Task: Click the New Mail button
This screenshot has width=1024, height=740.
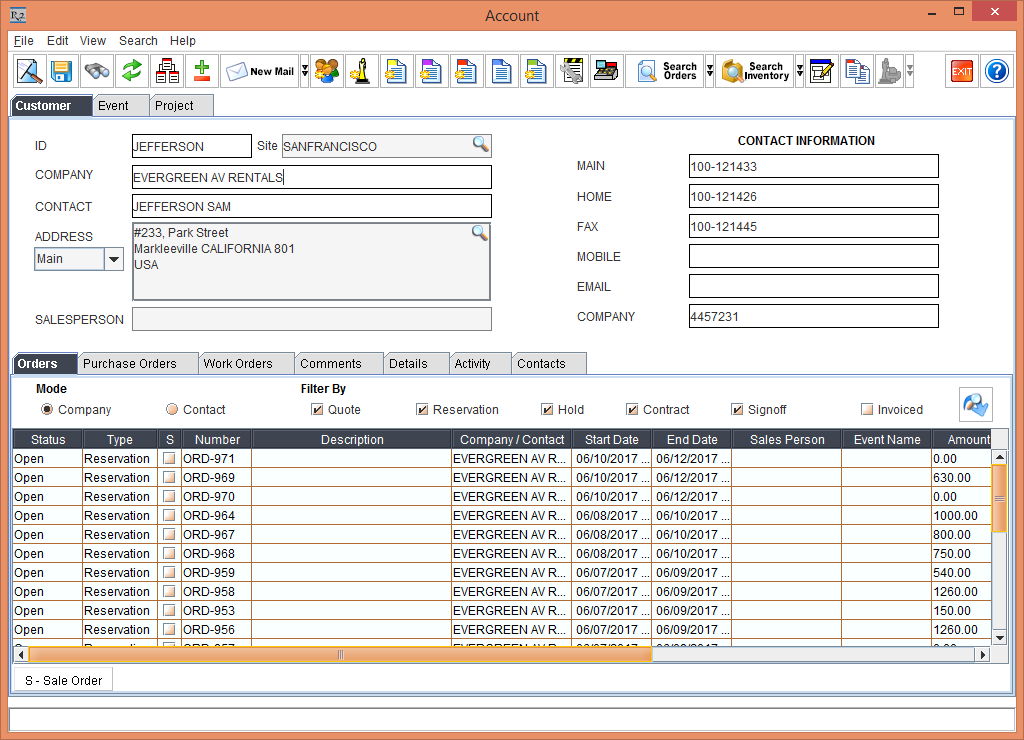Action: pyautogui.click(x=260, y=72)
